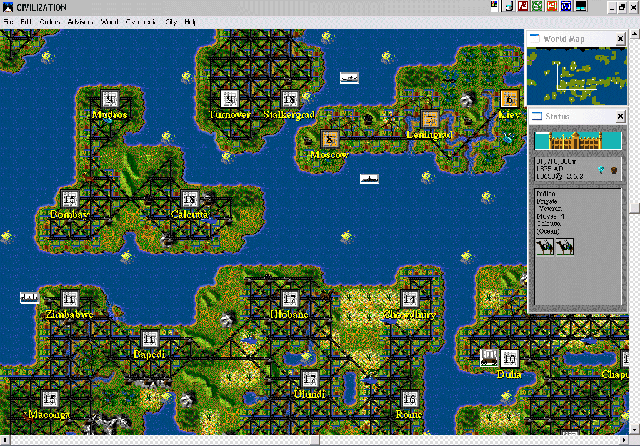Click the Civilization title bar icon
Screen dimensions: 640x446
8,7
